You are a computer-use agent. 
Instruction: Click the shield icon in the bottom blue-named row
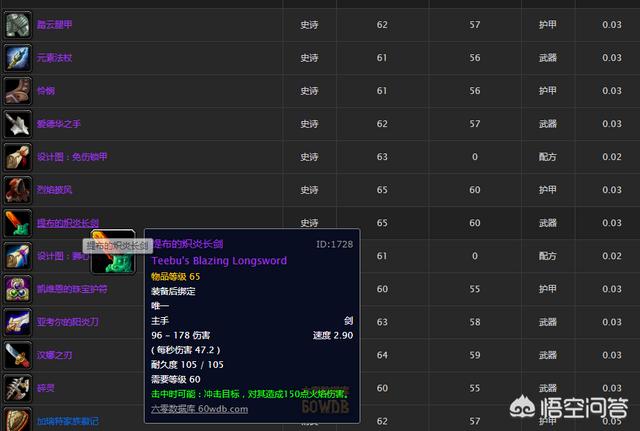coord(18,419)
